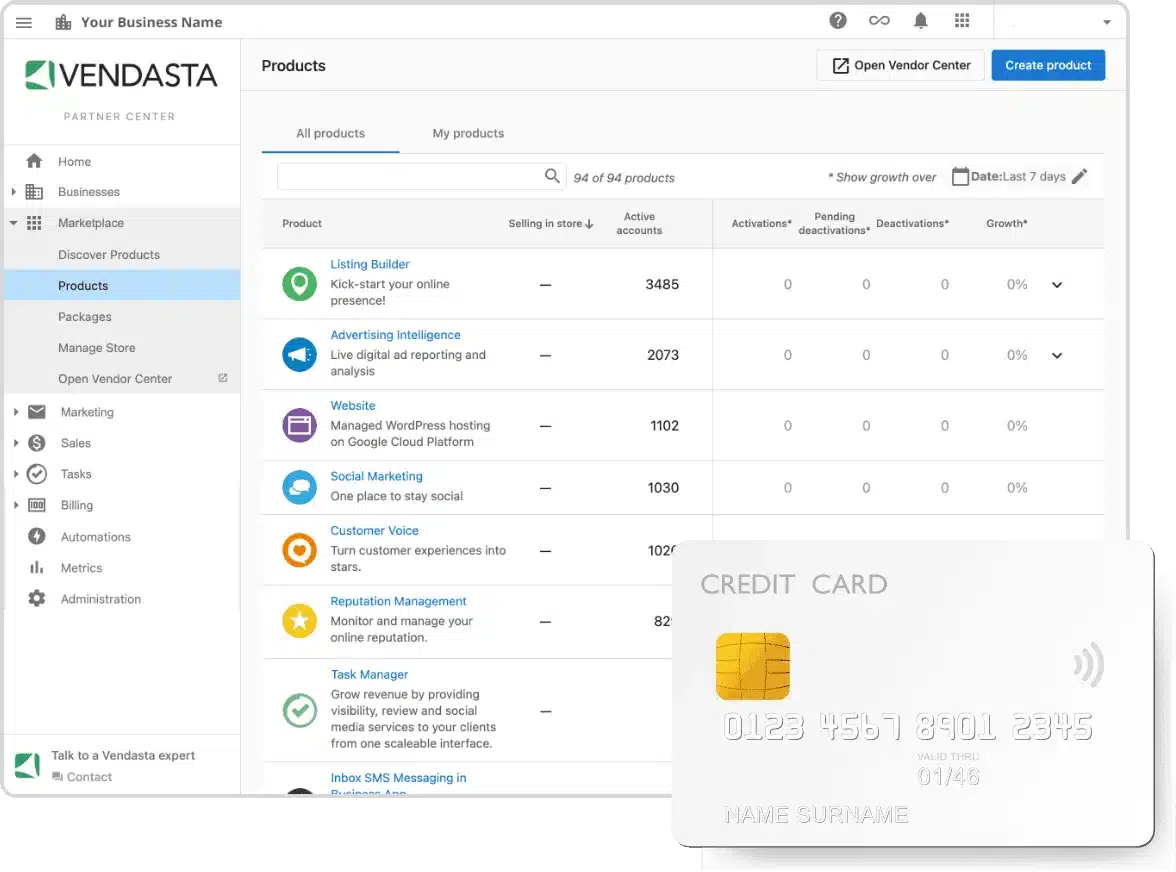Click the Listing Builder product icon

point(299,284)
